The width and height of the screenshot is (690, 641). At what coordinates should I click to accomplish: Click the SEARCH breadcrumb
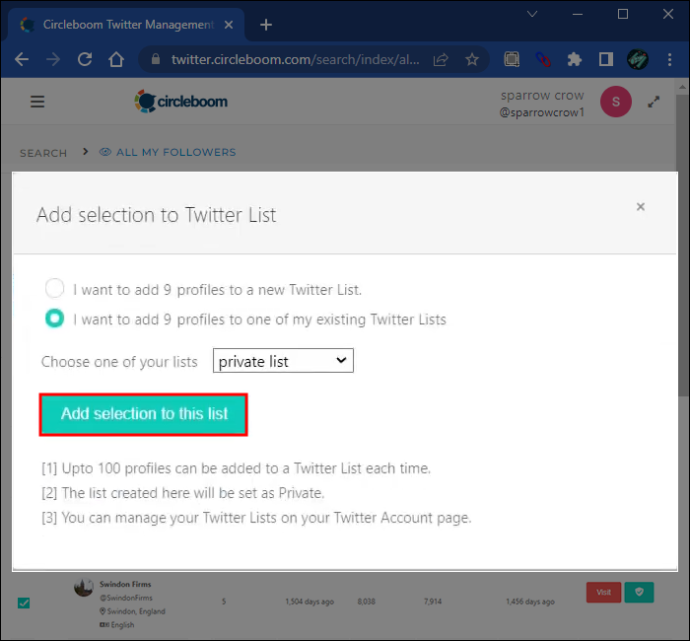[43, 153]
